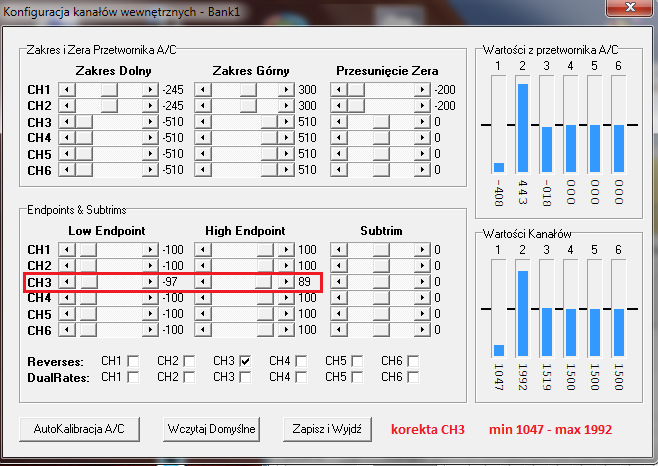Click left arrow of CH5 Zakres Górny
The width and height of the screenshot is (658, 466).
(x=203, y=154)
